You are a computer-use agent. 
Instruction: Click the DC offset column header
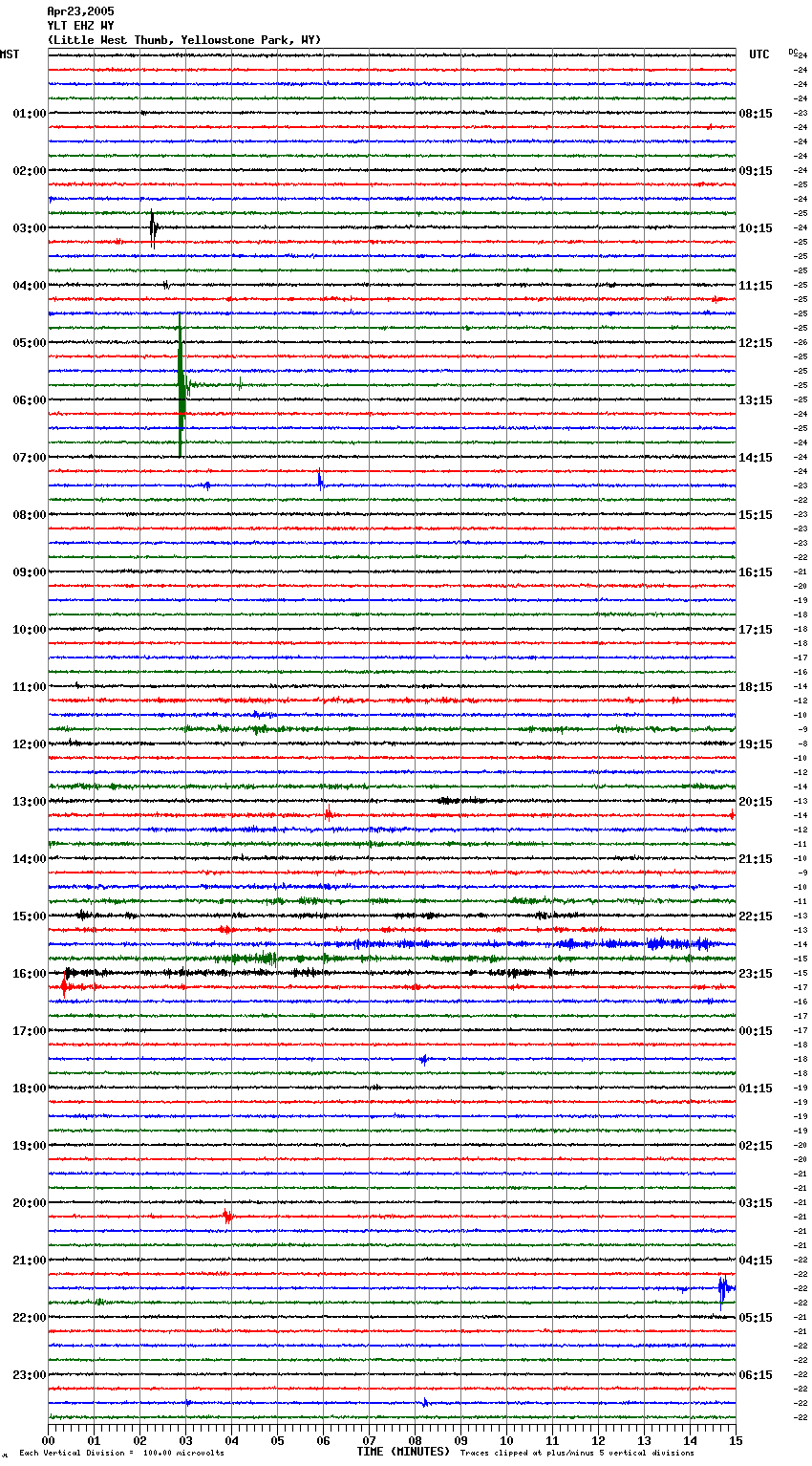[x=793, y=52]
